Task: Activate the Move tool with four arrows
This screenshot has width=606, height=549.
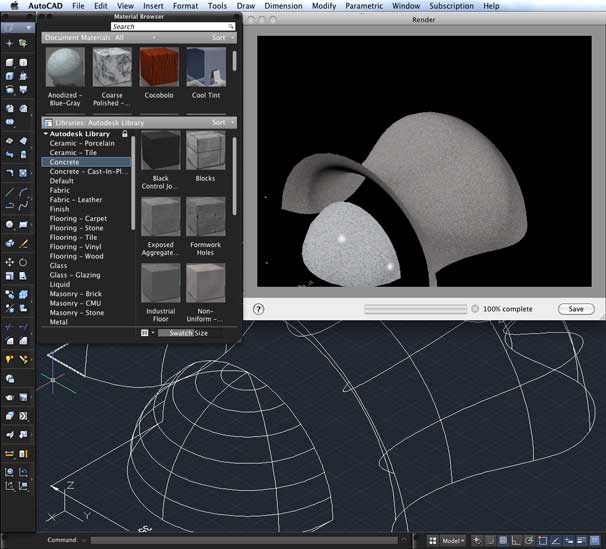Action: (10, 262)
